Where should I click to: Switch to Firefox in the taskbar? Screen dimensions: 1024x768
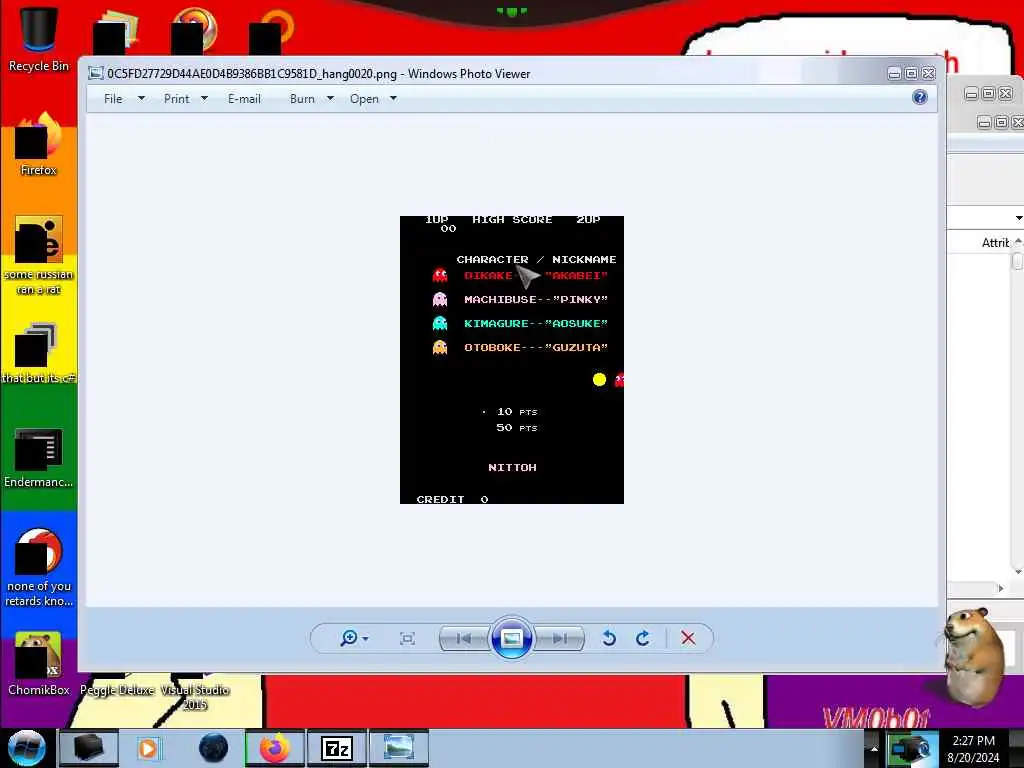tap(274, 748)
